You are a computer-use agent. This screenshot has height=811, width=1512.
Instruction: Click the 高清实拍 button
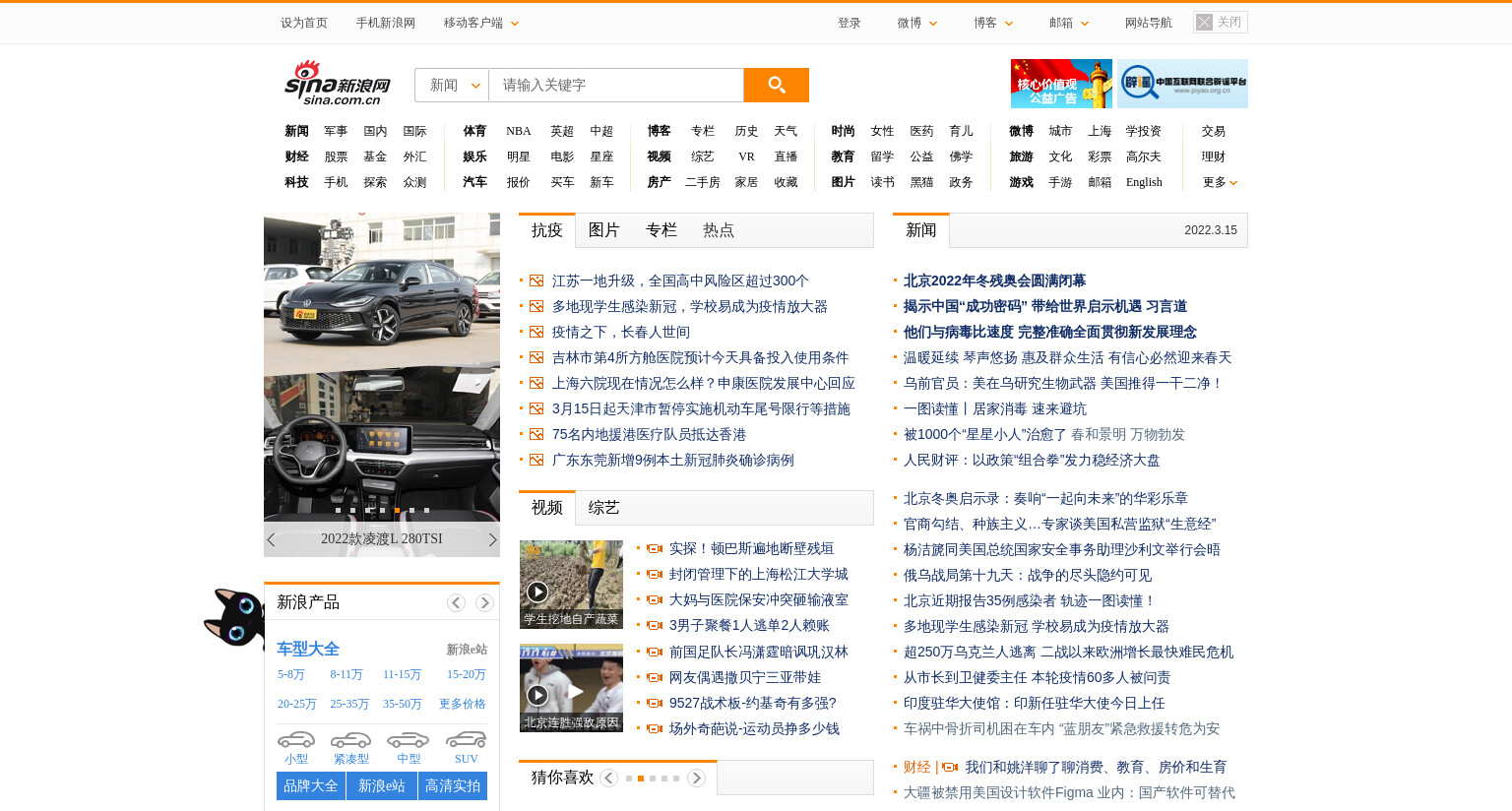(453, 785)
